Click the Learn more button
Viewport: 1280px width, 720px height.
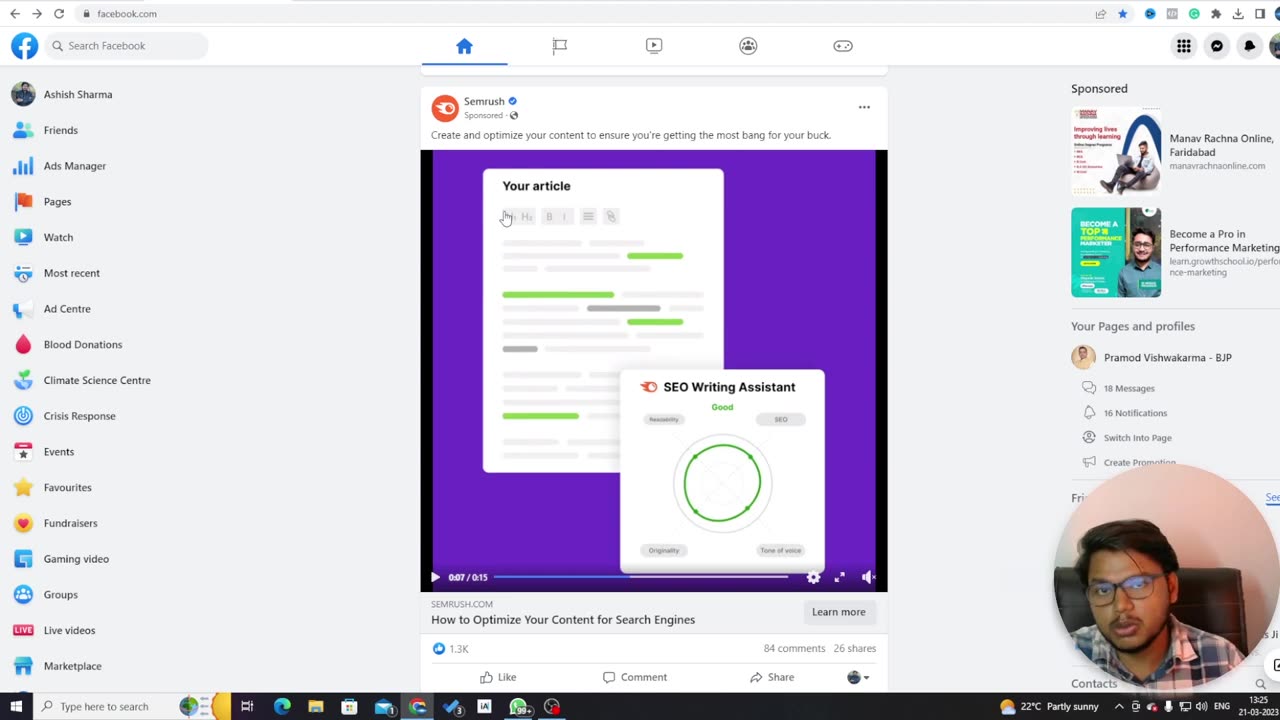click(838, 612)
